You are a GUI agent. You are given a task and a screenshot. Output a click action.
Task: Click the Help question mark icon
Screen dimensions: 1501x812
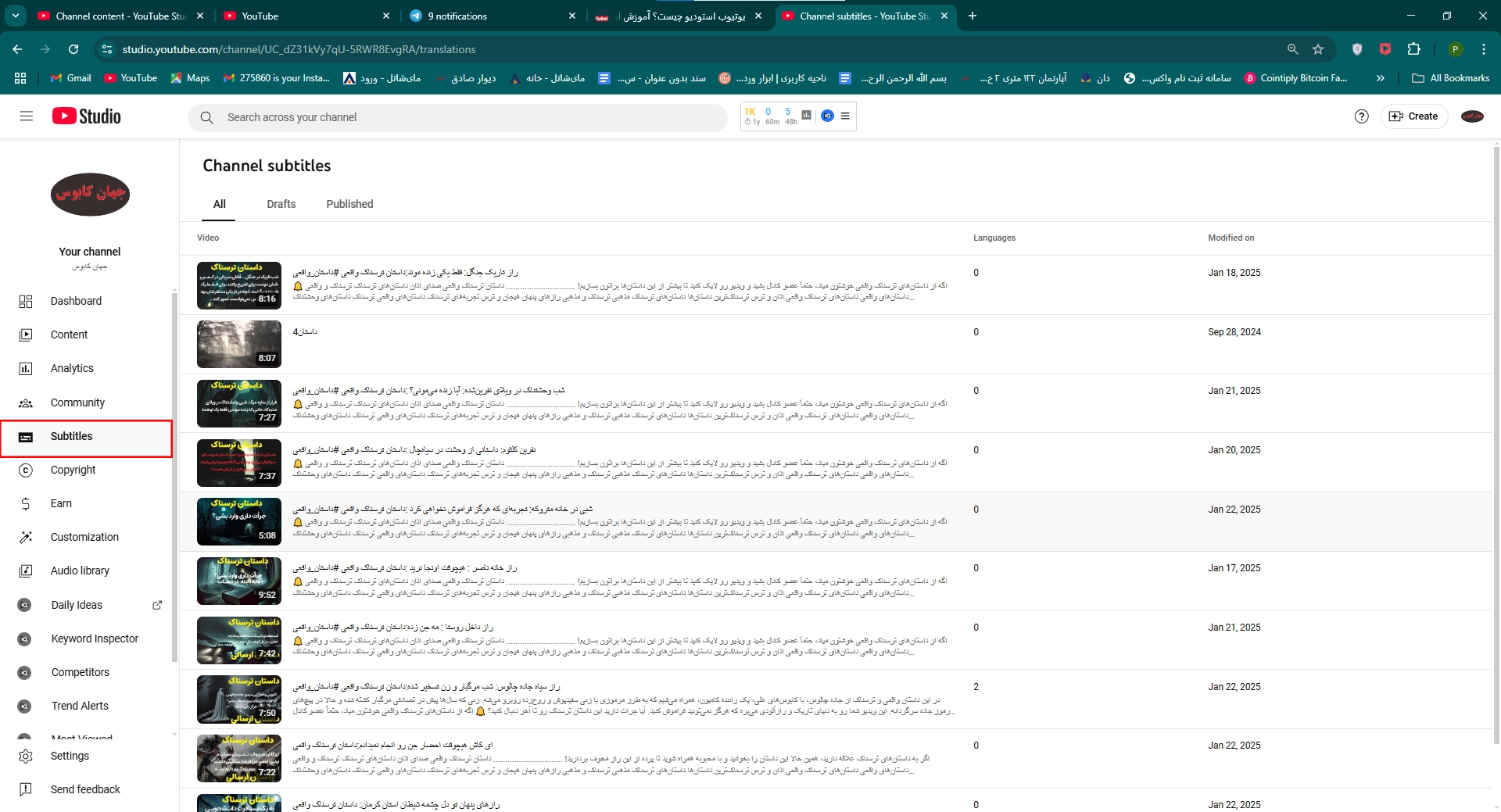pyautogui.click(x=1361, y=116)
